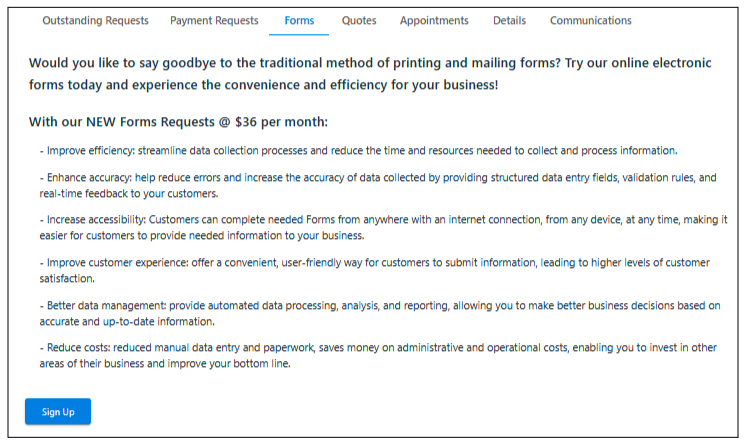This screenshot has height=443, width=745.
Task: Switch to the Payment Requests tab
Action: (x=214, y=21)
